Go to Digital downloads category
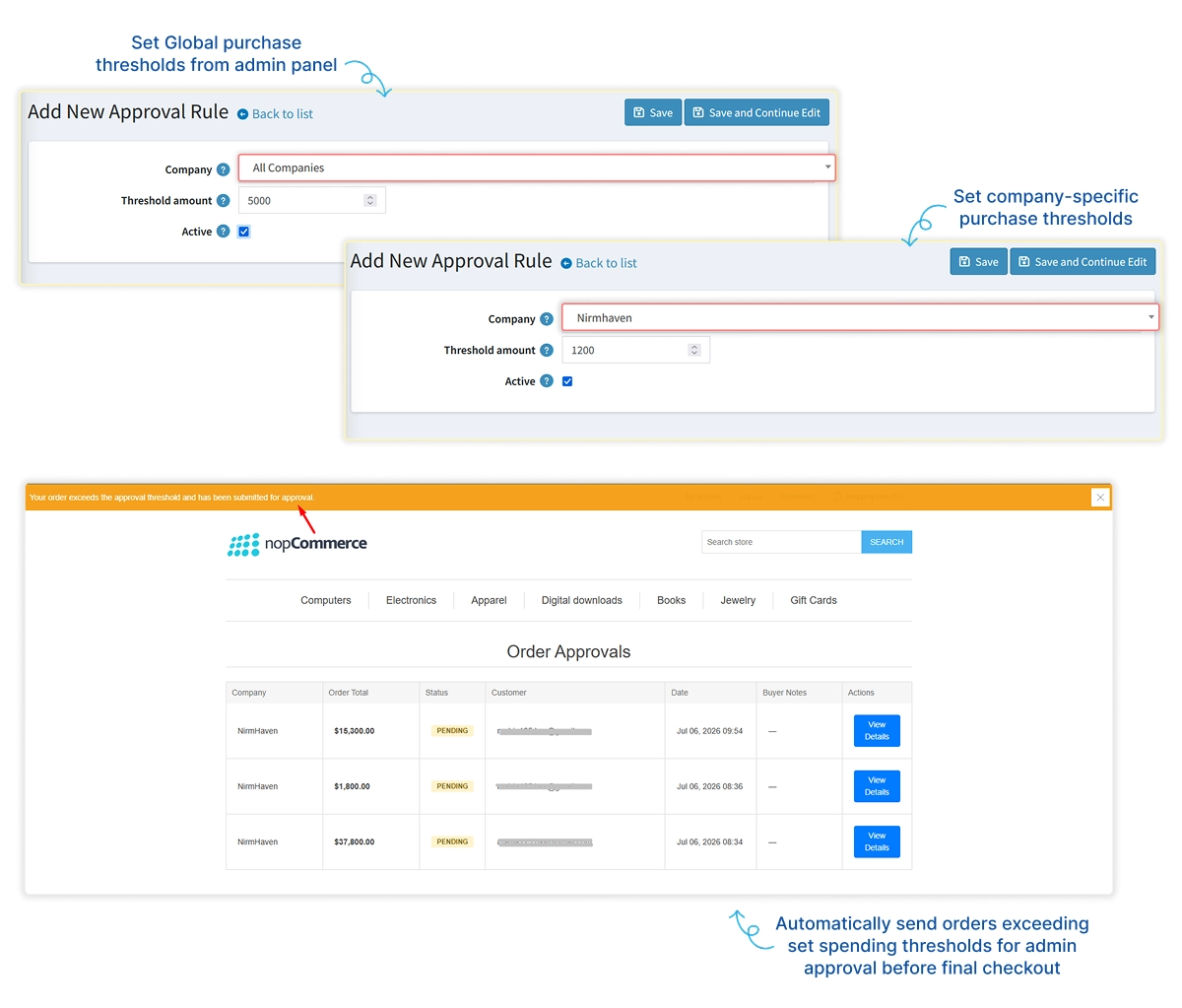This screenshot has height=1008, width=1182. [x=582, y=600]
